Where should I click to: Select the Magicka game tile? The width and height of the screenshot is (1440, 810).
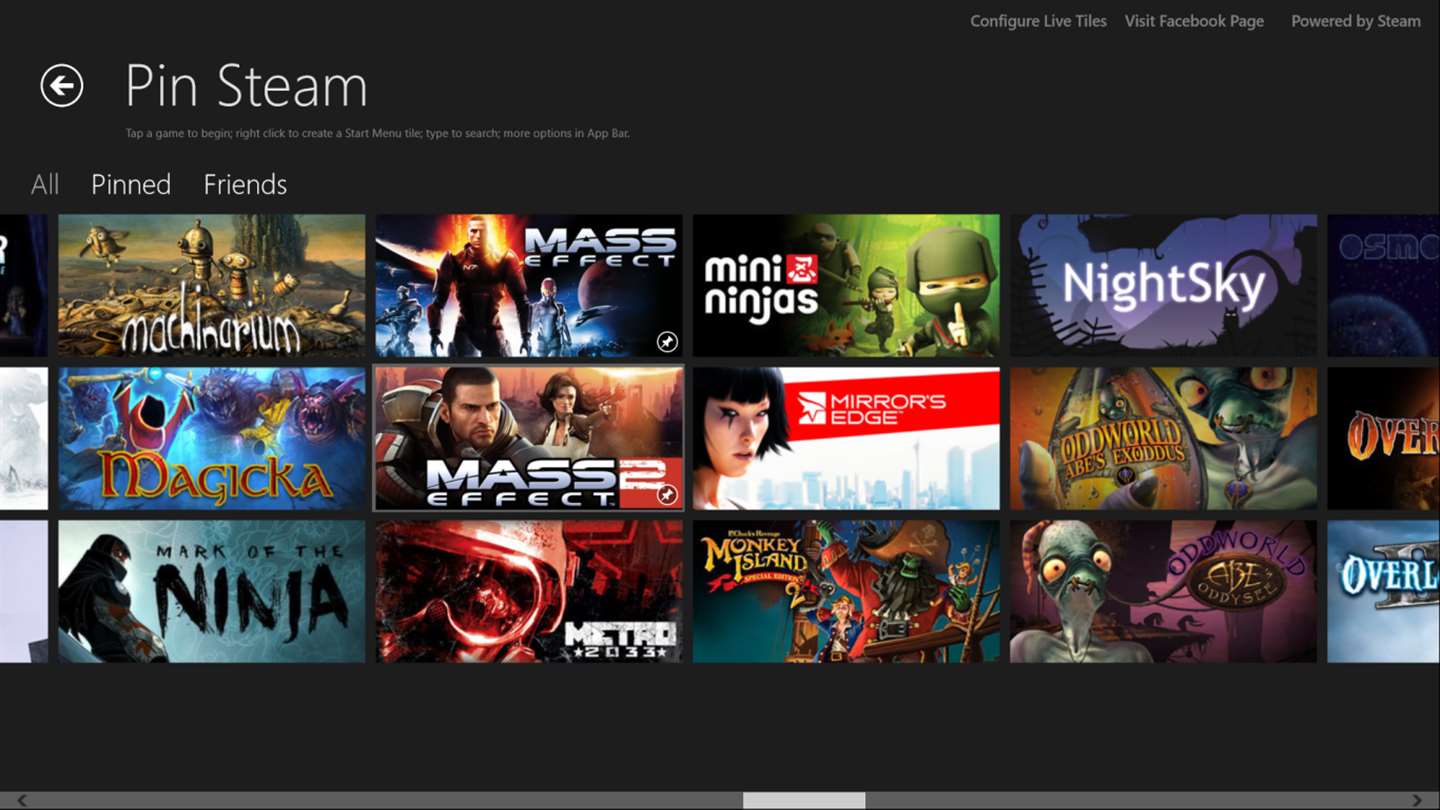pos(212,438)
